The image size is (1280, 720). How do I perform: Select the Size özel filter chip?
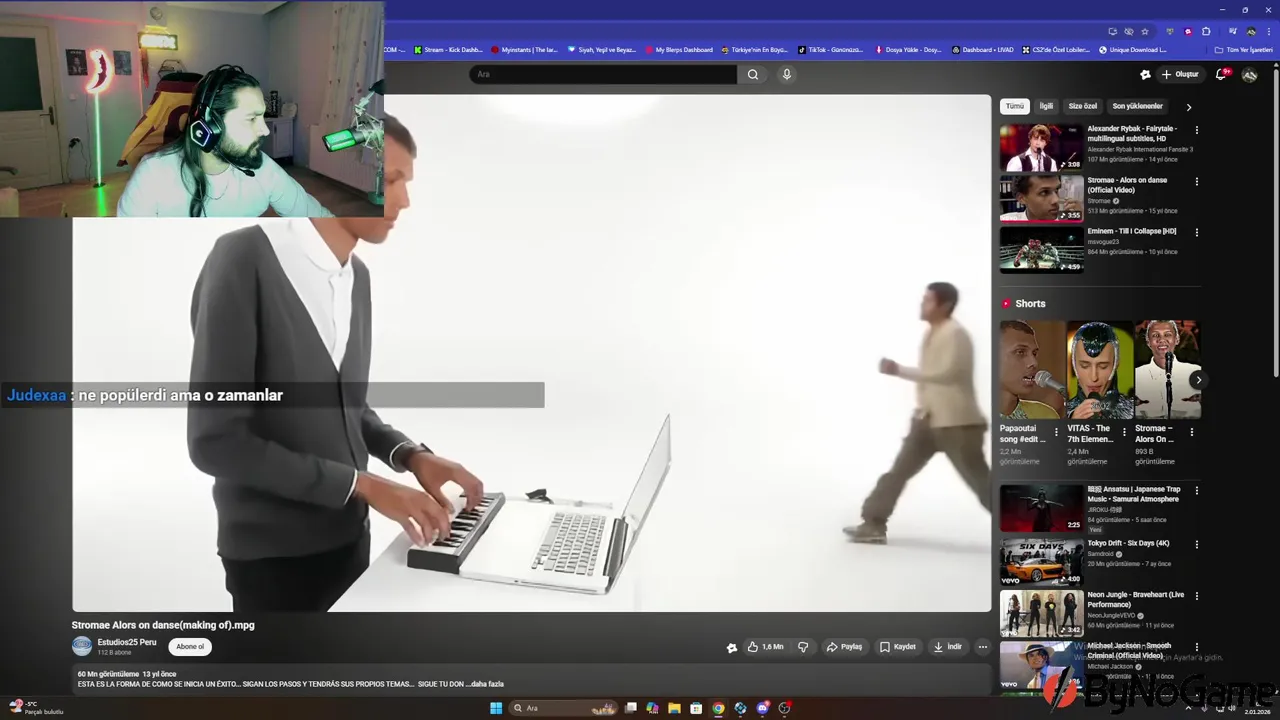[x=1083, y=106]
